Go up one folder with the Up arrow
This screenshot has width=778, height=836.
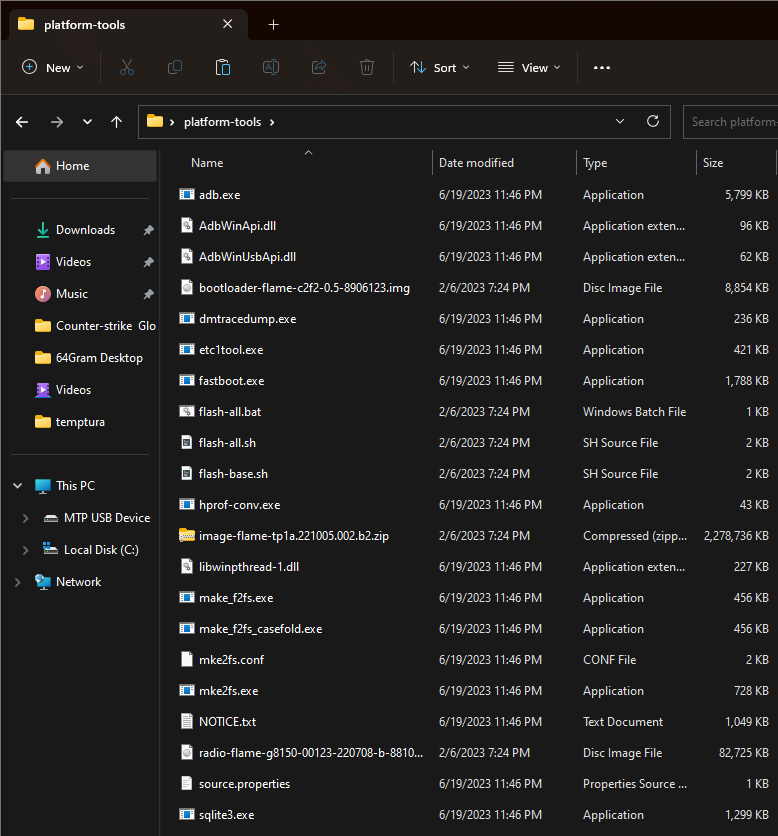pos(117,122)
